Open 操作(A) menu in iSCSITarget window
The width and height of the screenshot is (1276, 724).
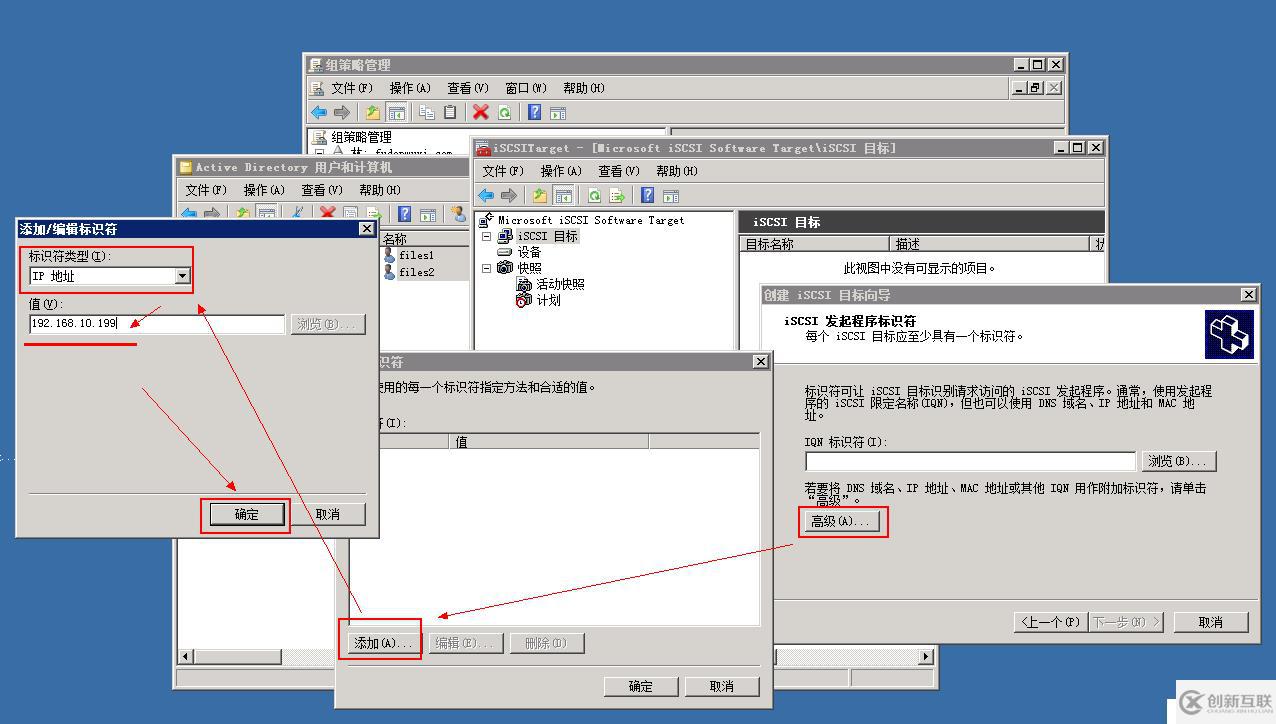(561, 171)
